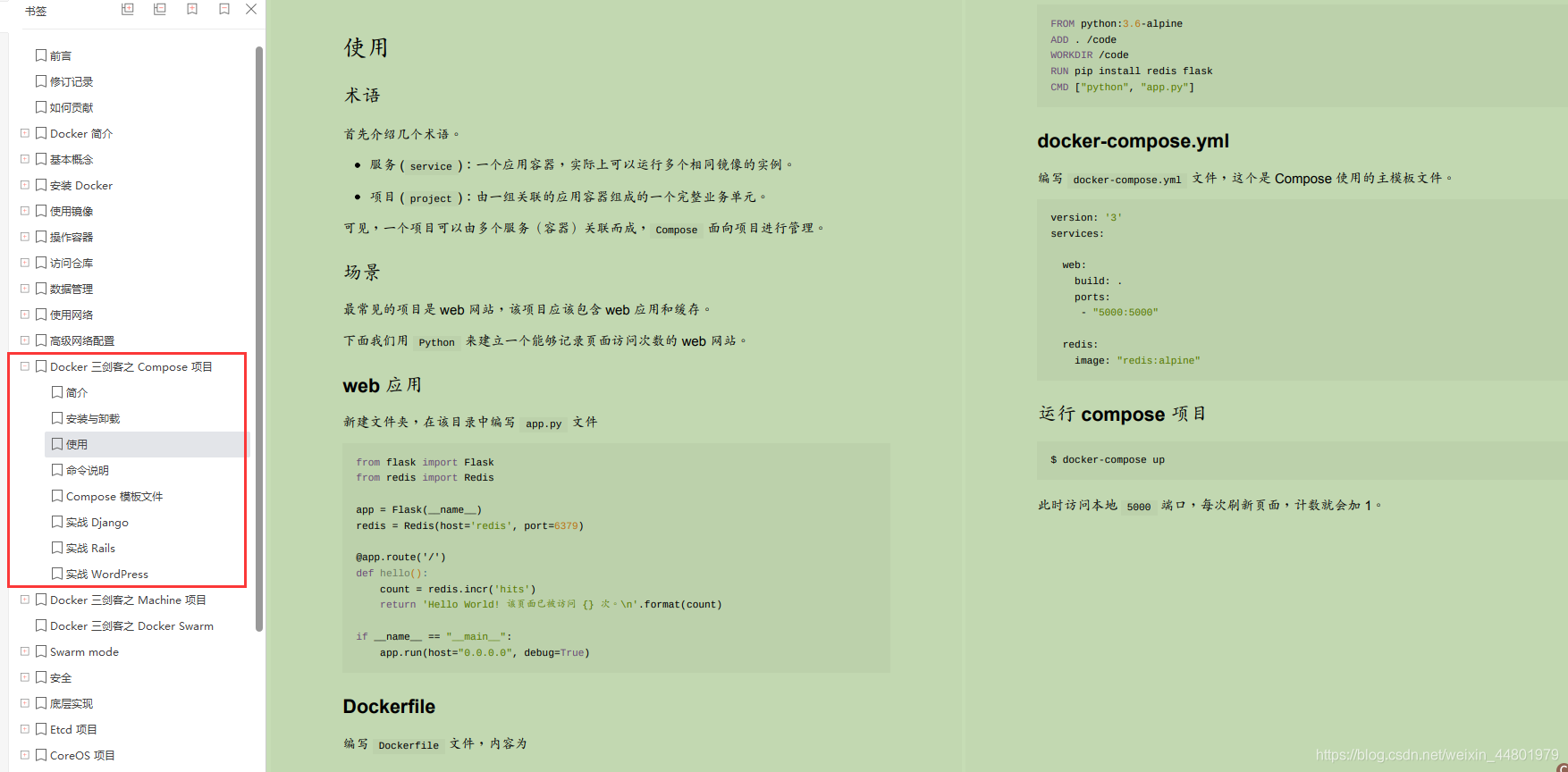Close the bookmarks (书签) panel
This screenshot has width=1568, height=772.
[251, 9]
